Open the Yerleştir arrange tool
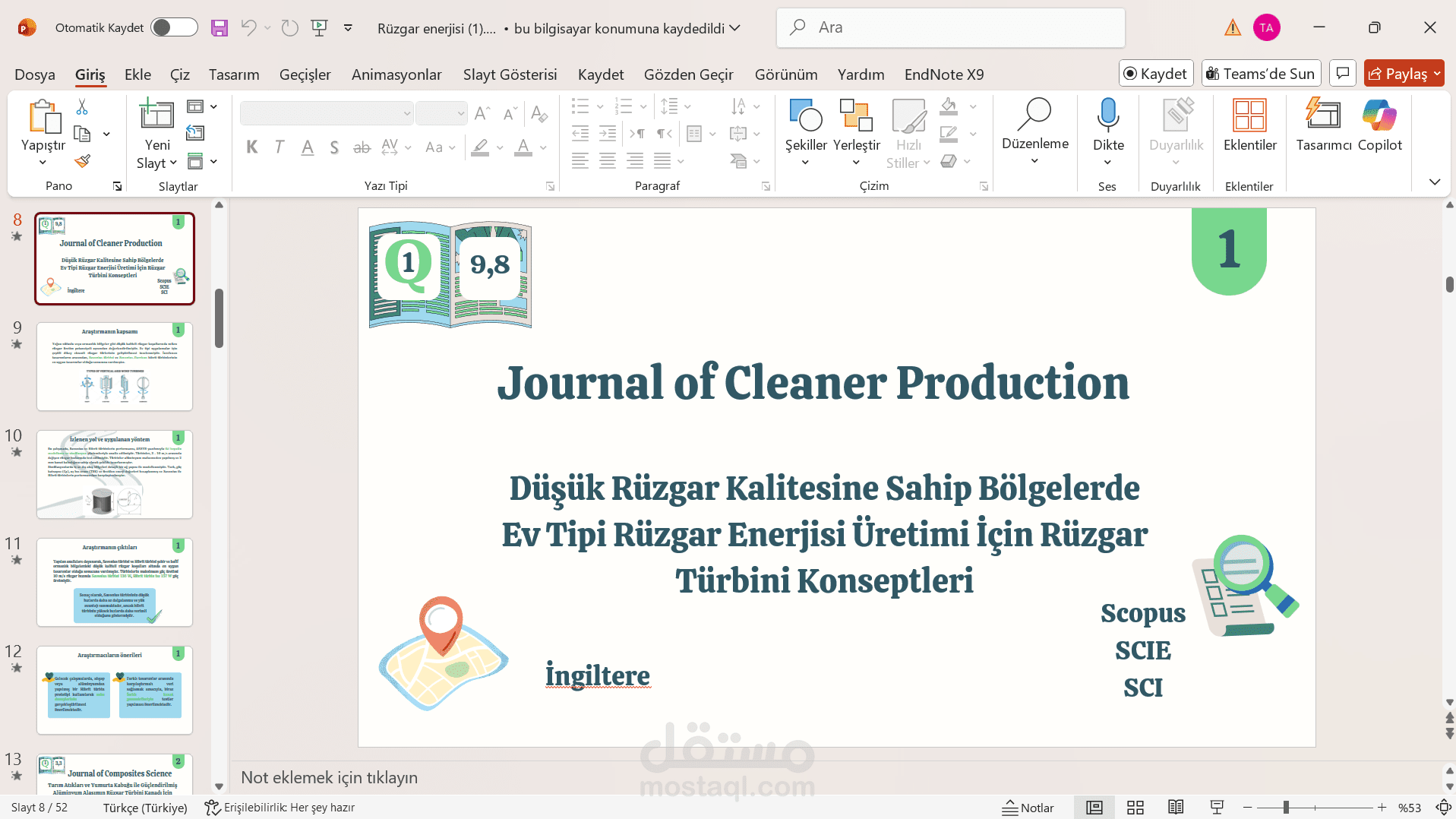Viewport: 1456px width, 819px height. click(856, 115)
